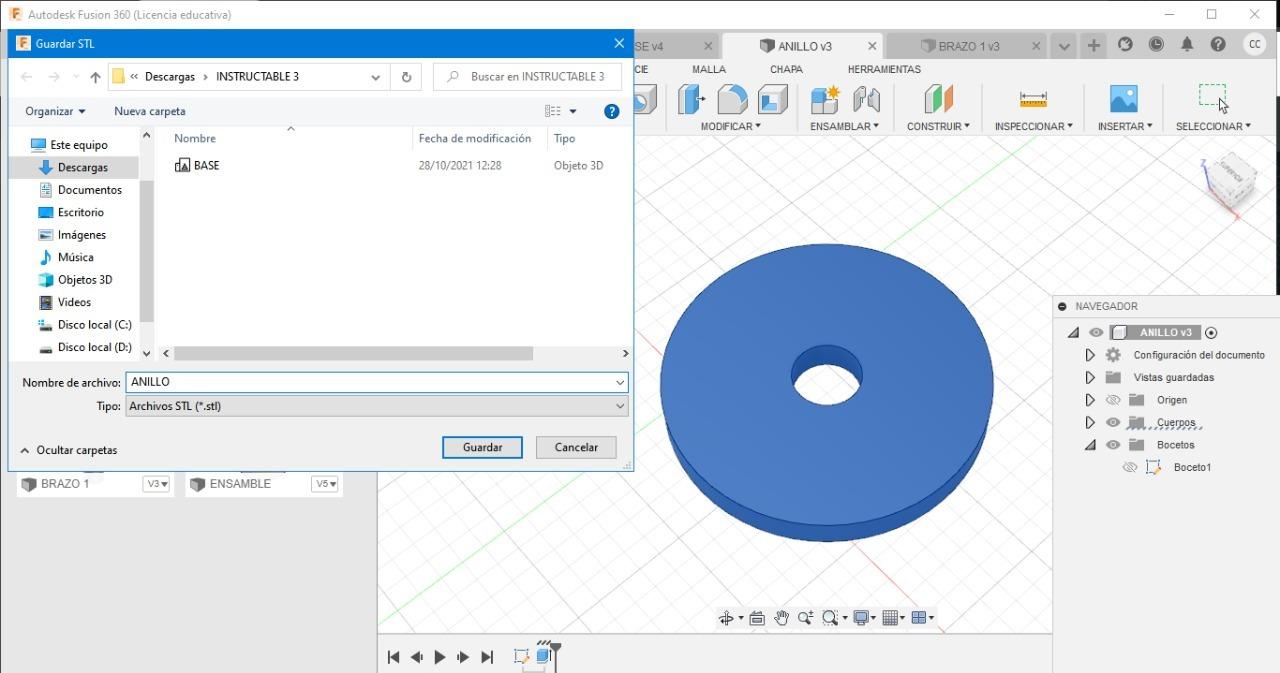Collapse the NAVEGADOR panel
The width and height of the screenshot is (1280, 673).
click(x=1062, y=306)
